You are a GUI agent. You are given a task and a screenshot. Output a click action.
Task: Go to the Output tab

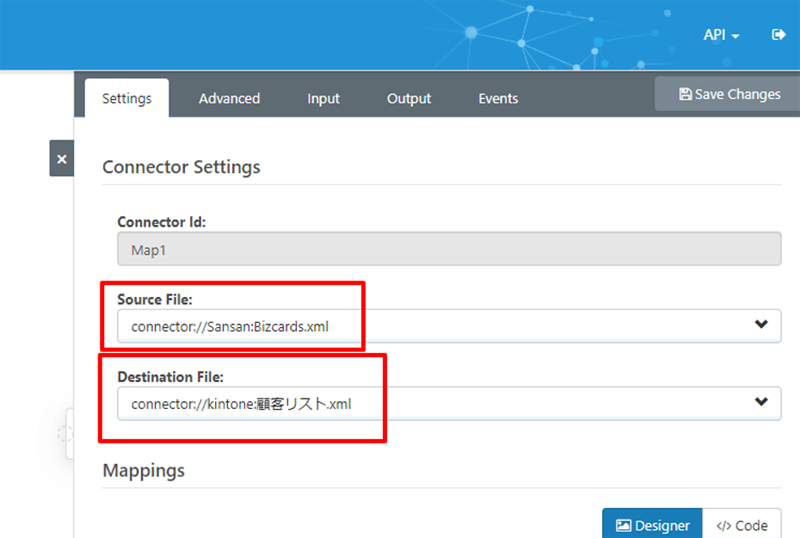[409, 99]
